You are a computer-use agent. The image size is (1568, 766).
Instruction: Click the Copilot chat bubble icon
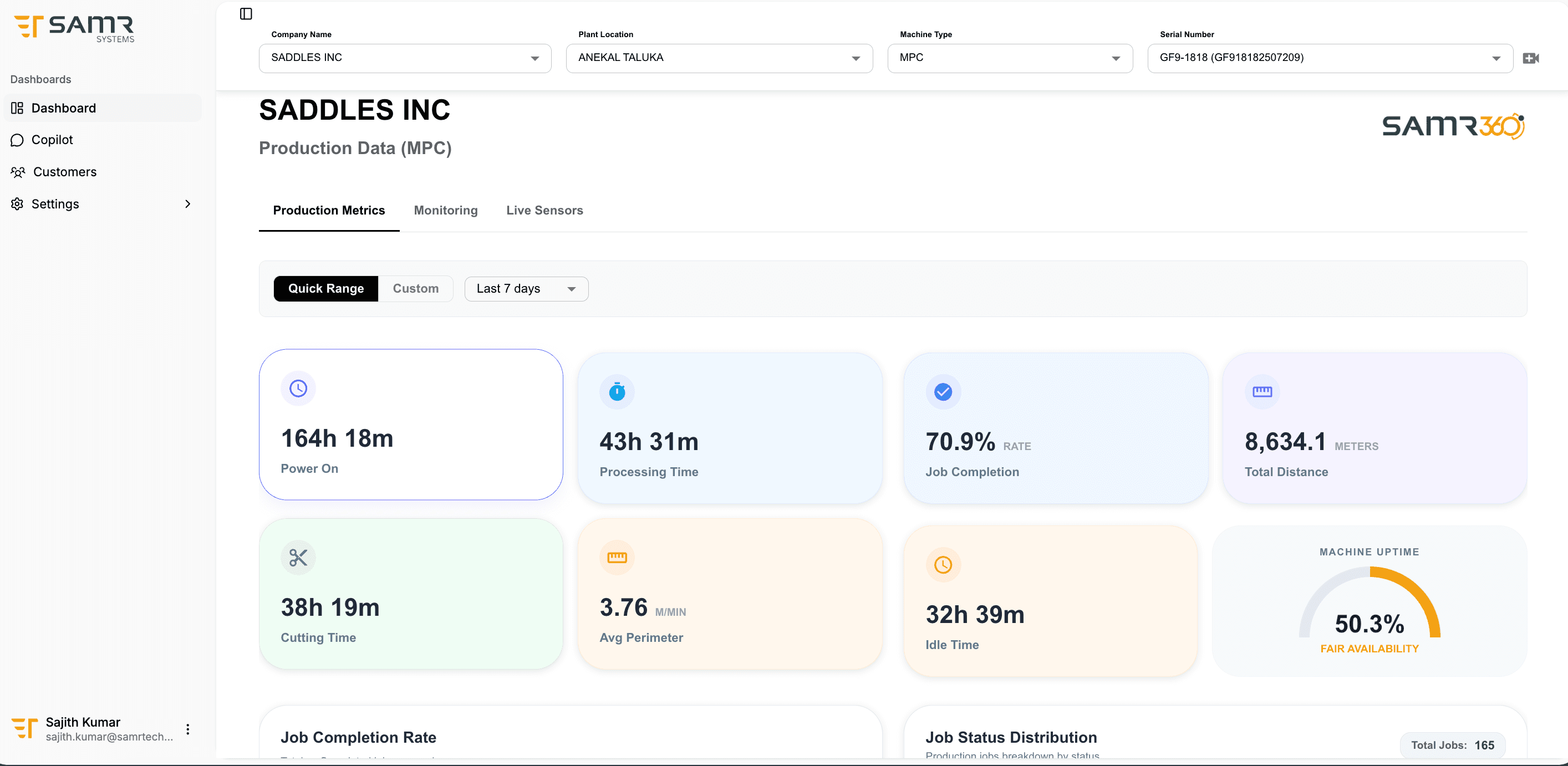[x=17, y=140]
